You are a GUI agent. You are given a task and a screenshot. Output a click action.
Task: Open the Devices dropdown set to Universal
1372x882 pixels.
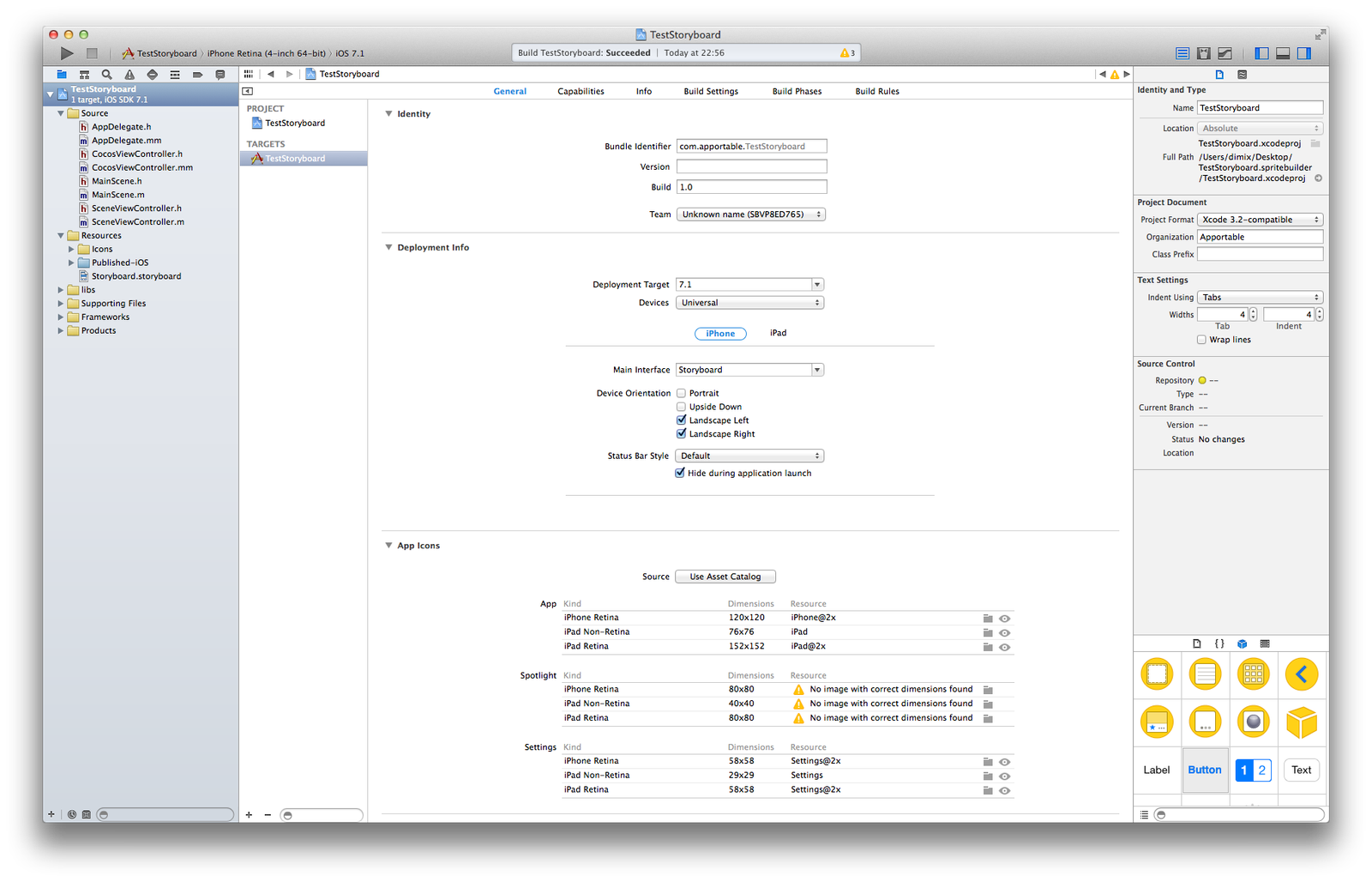(750, 303)
